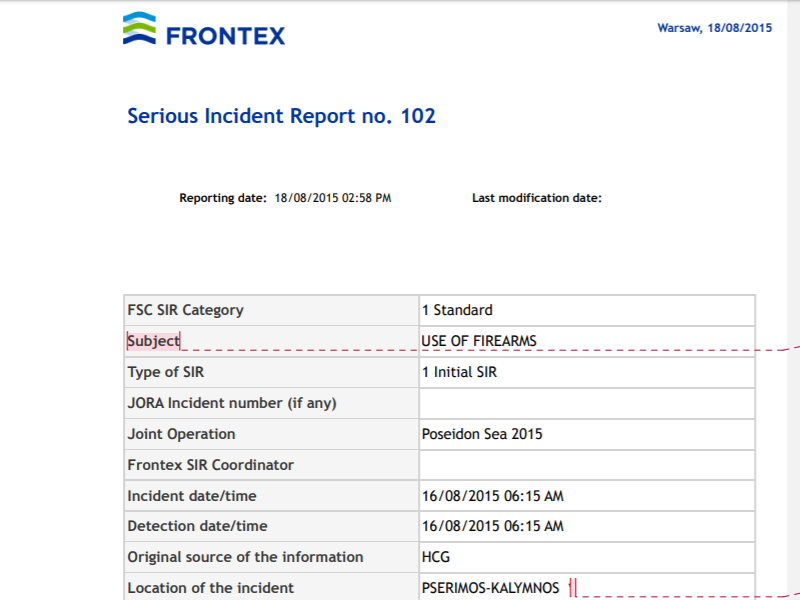
Task: Click the Last modification date label
Action: pyautogui.click(x=537, y=198)
